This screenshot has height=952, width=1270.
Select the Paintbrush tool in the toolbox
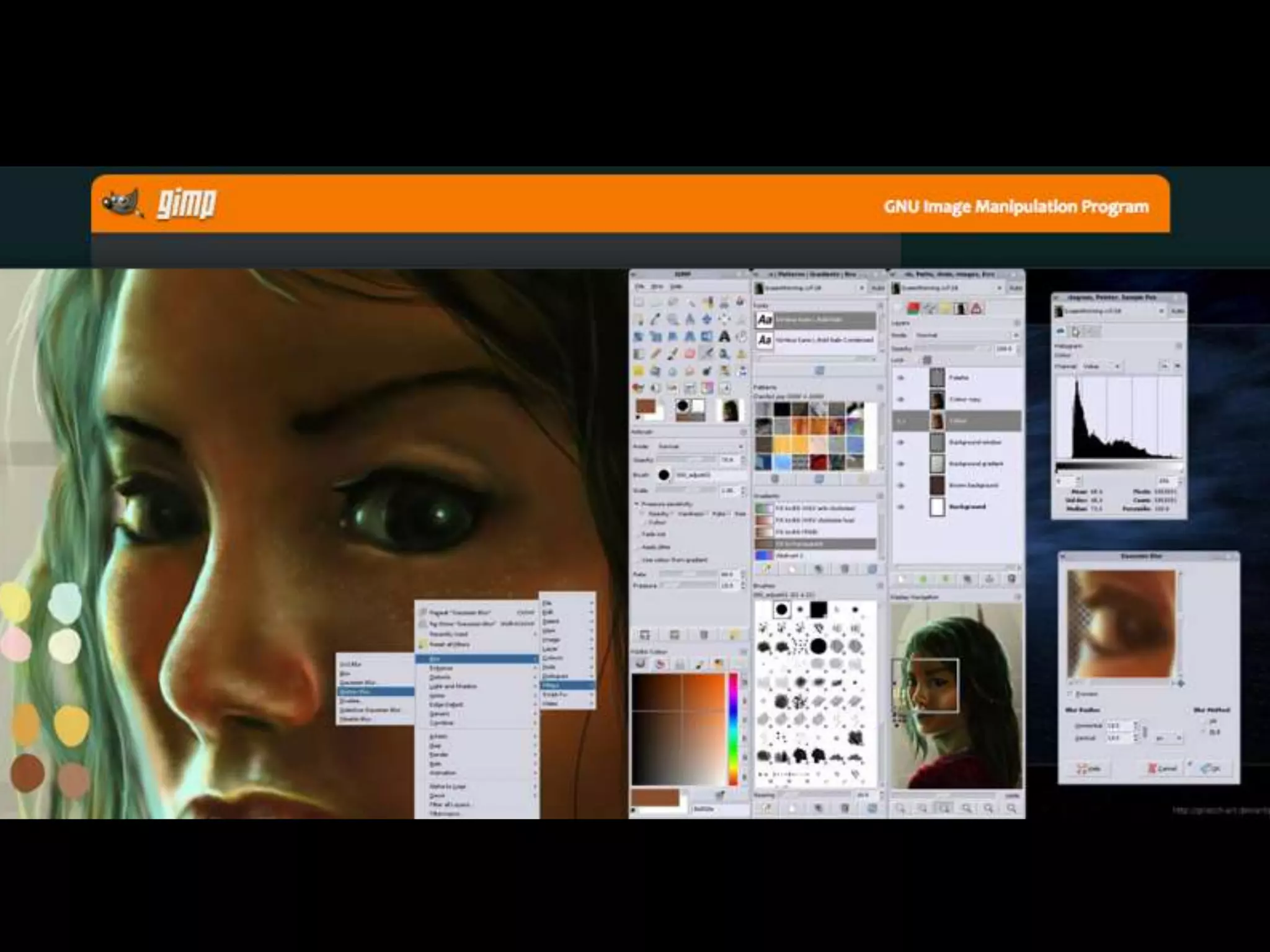[672, 353]
